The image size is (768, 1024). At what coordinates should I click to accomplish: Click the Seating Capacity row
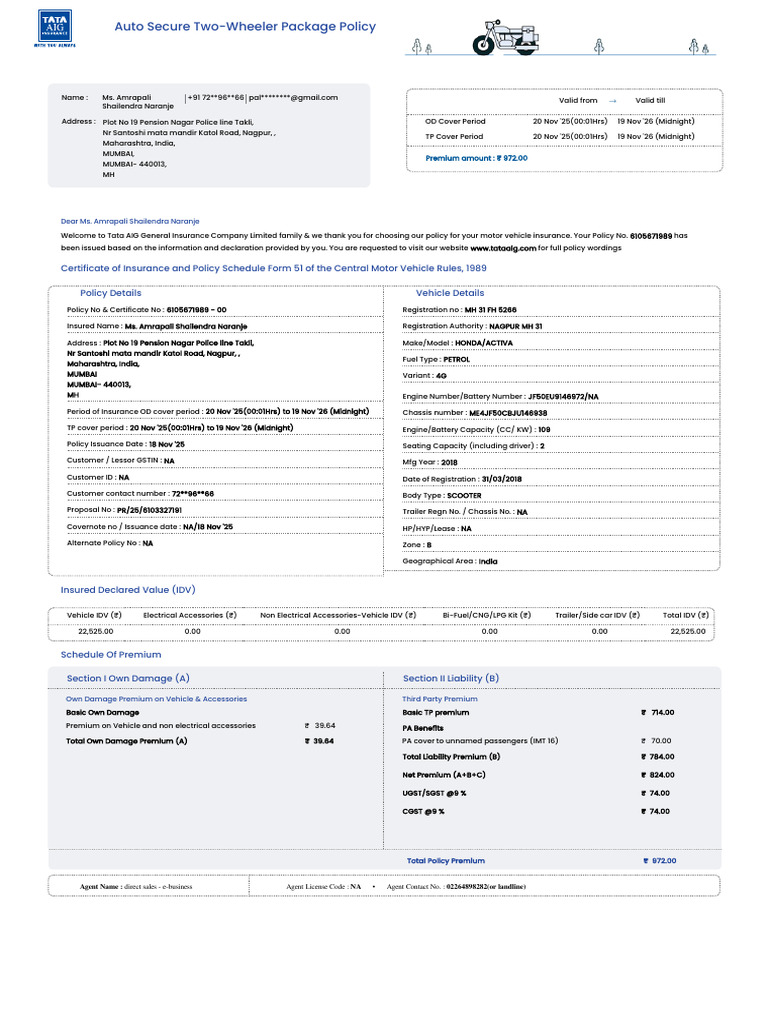pos(473,446)
